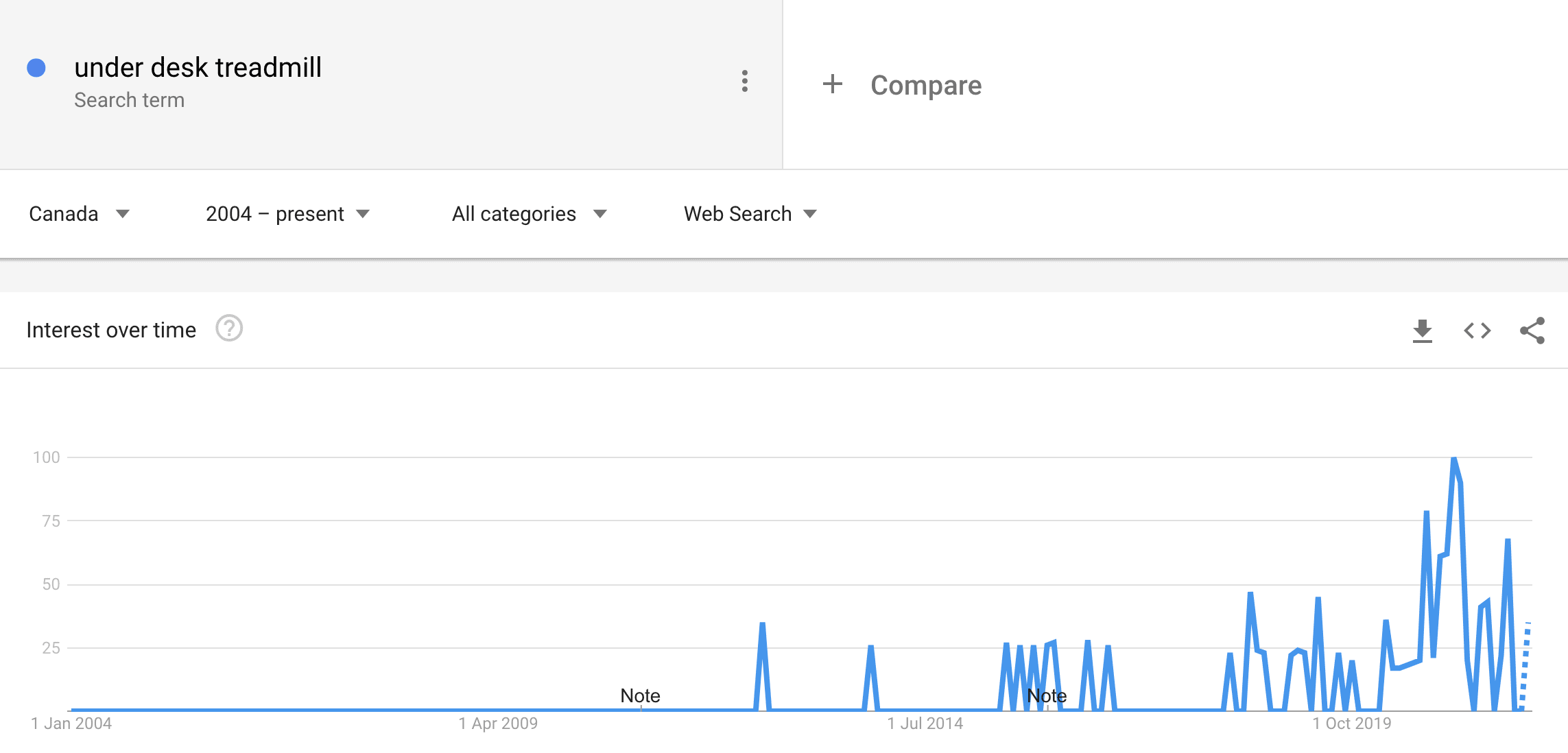Click the blue dot for under desk treadmill
Image resolution: width=1568 pixels, height=753 pixels.
36,68
